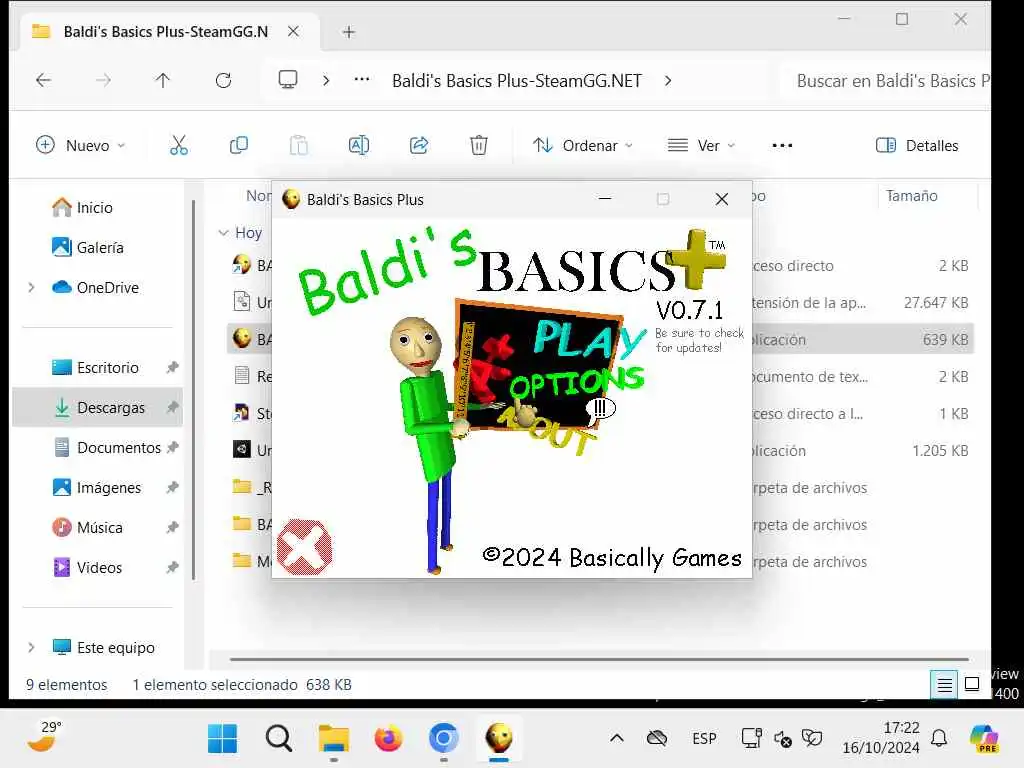The image size is (1024, 768).
Task: Click the Share icon in toolbar
Action: pos(419,145)
